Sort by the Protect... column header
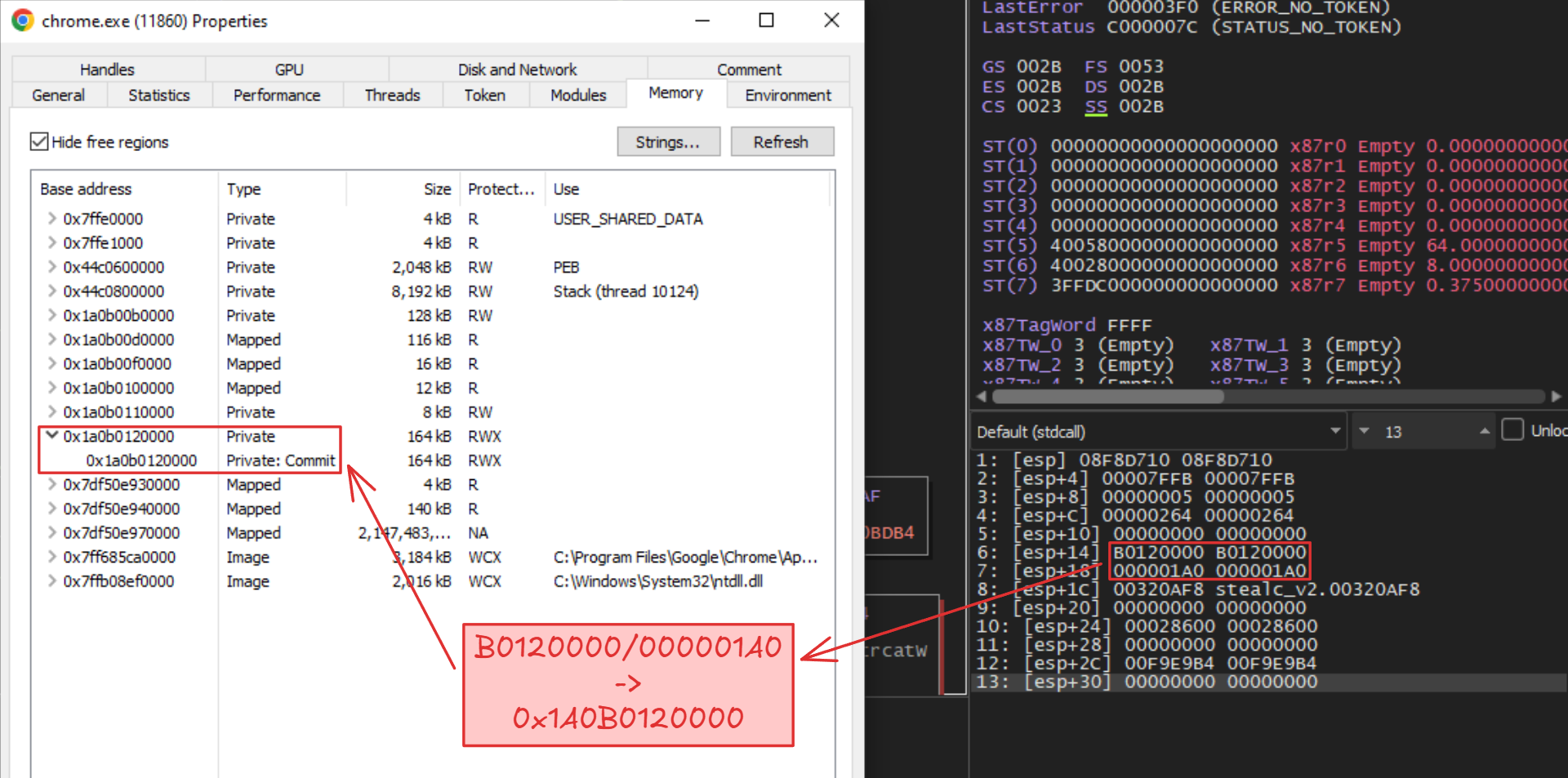The image size is (1568, 778). pos(501,189)
